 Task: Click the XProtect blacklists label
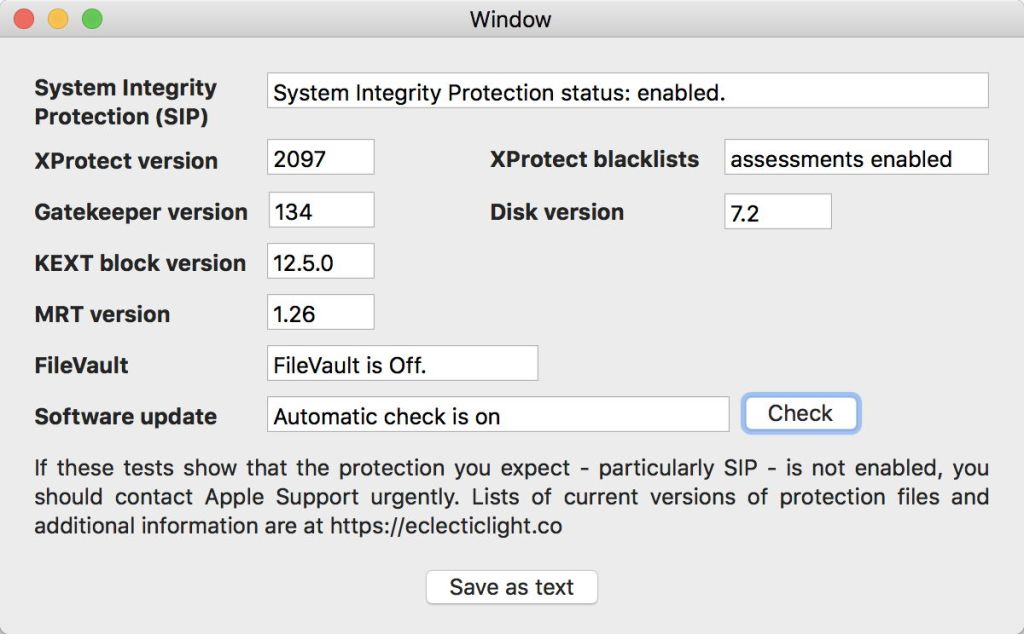coord(594,159)
